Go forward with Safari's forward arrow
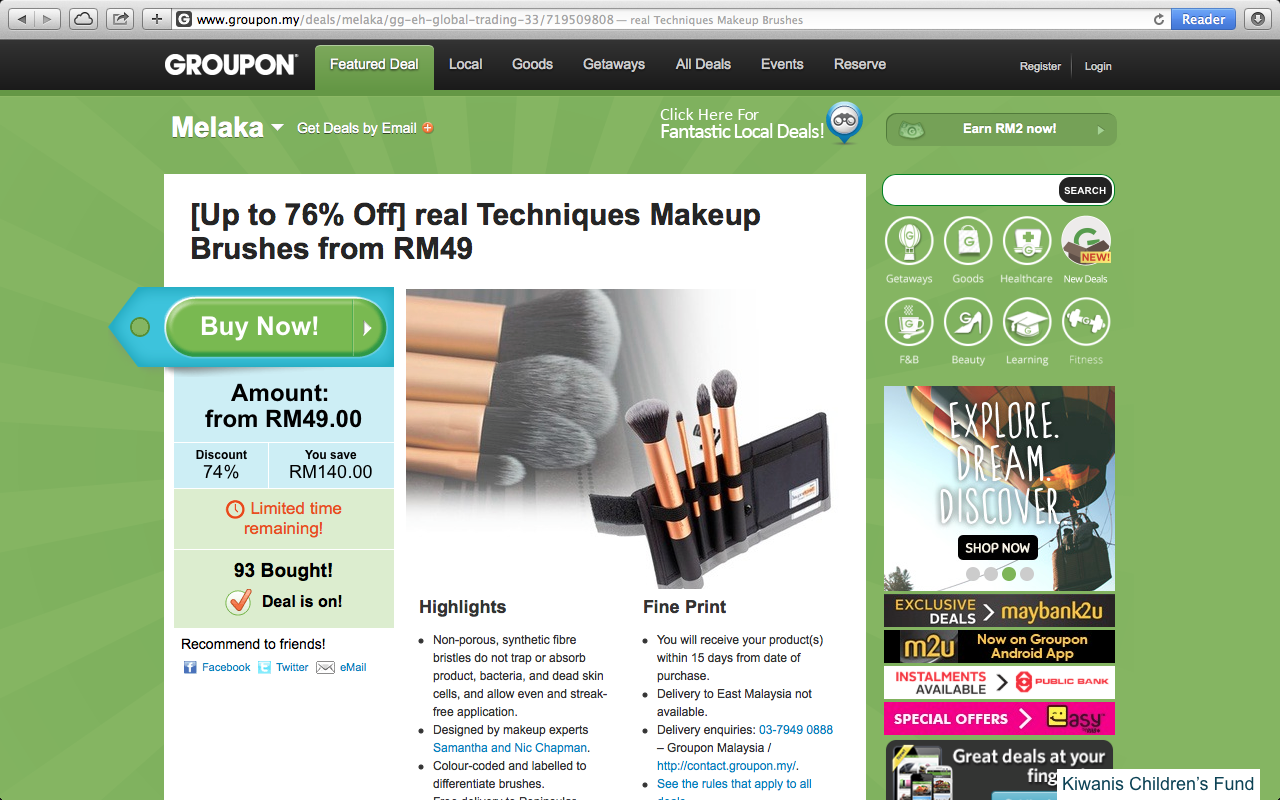The image size is (1280, 800). 48,19
